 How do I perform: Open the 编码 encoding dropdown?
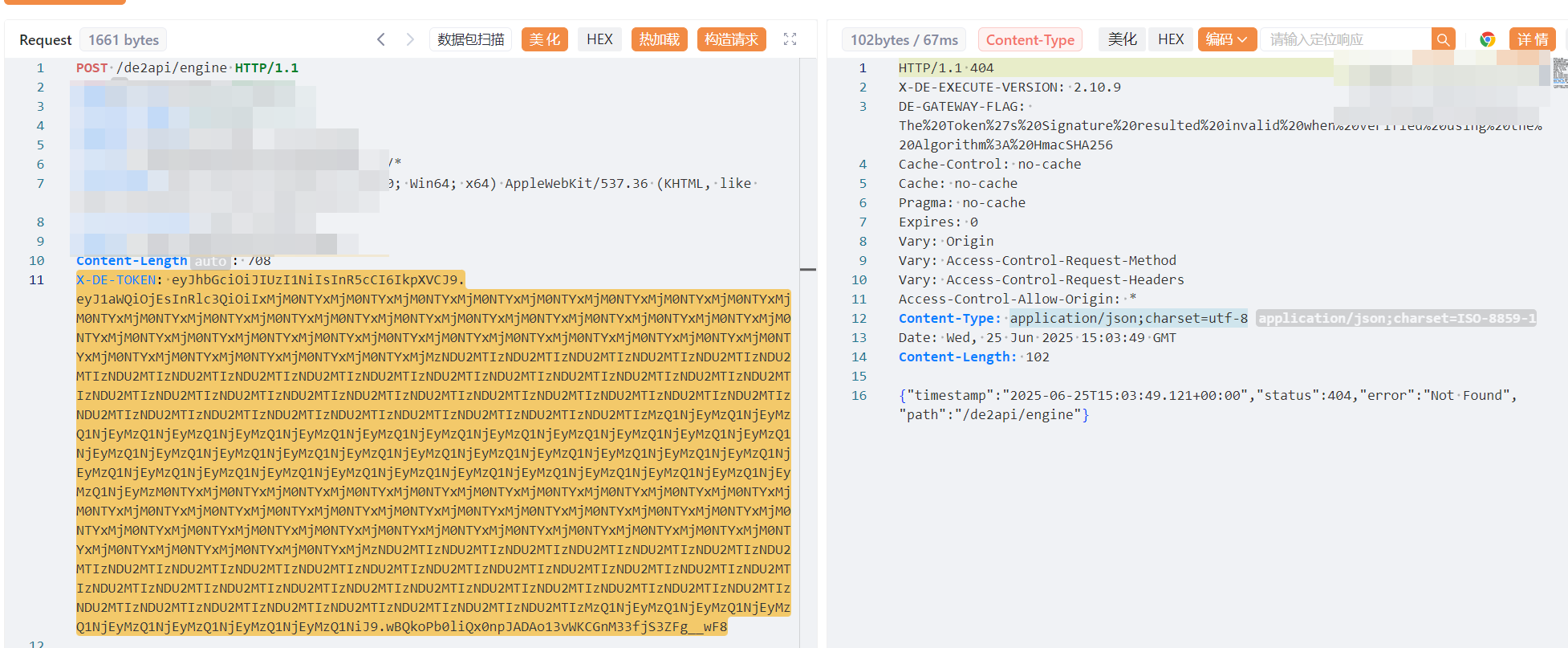(x=1226, y=39)
